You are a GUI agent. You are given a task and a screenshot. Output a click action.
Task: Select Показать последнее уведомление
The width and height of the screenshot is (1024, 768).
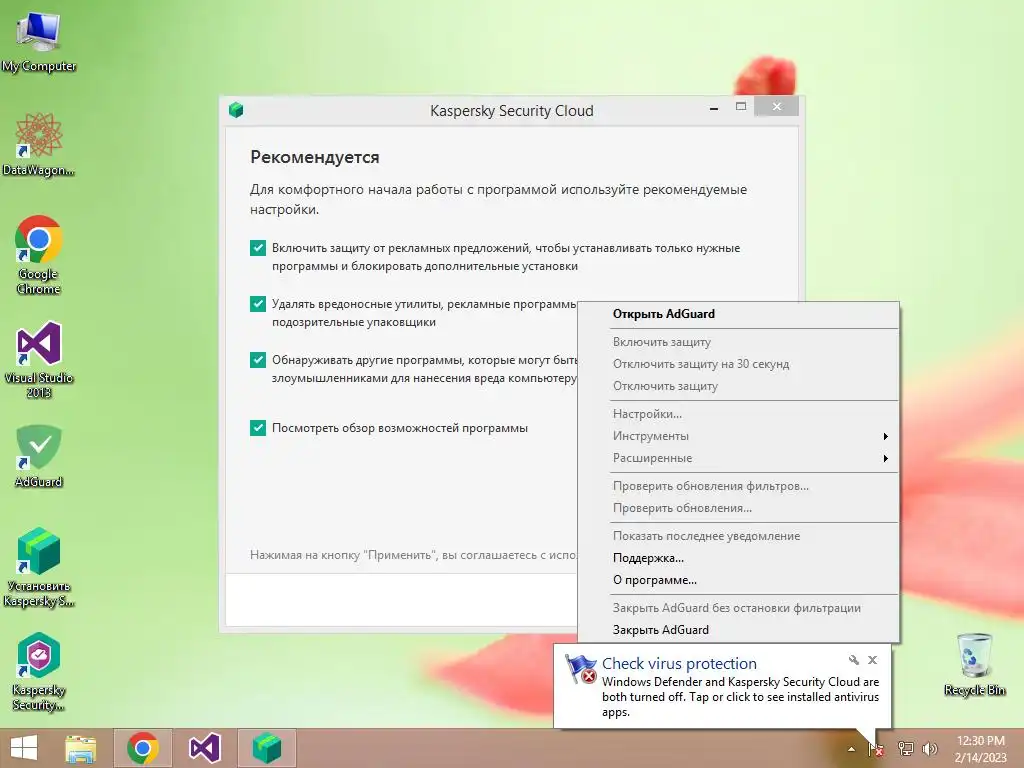pyautogui.click(x=739, y=536)
